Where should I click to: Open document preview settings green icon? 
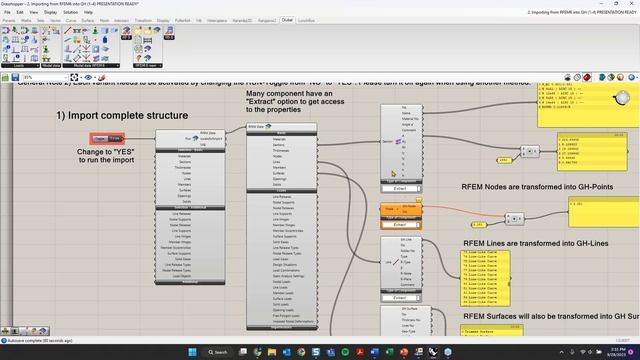pos(611,77)
